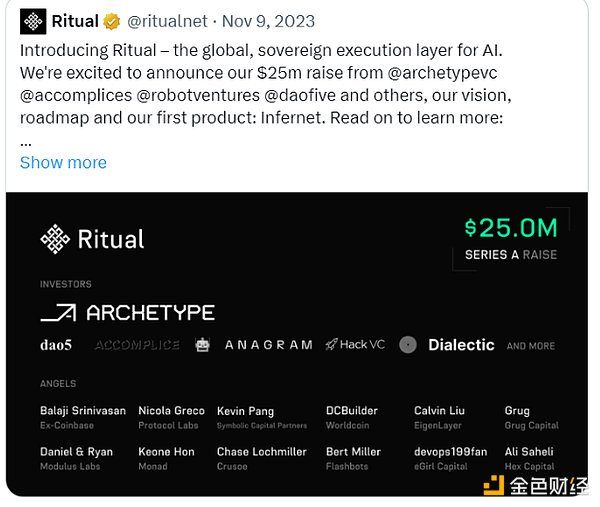This screenshot has width=600, height=507.
Task: Click the Jinse Finance watermark logo
Action: [494, 485]
